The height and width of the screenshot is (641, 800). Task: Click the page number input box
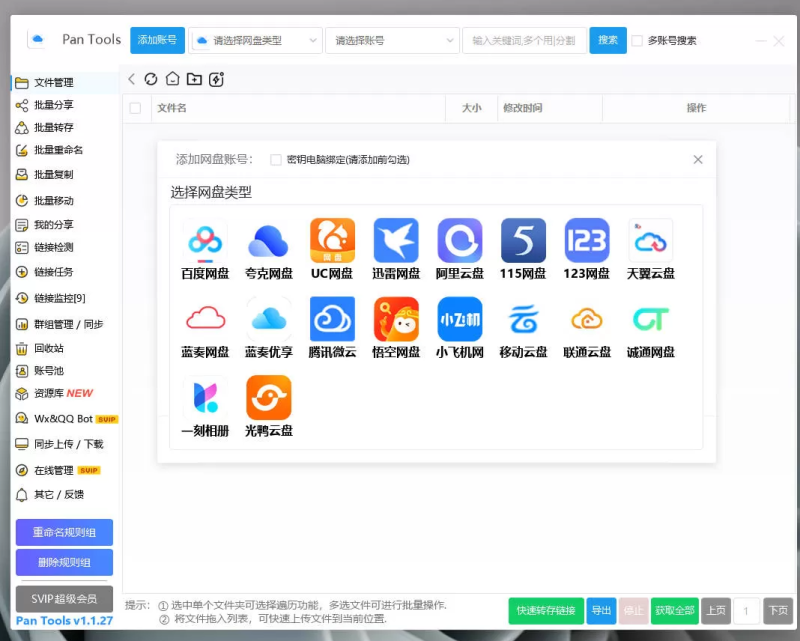(x=746, y=610)
